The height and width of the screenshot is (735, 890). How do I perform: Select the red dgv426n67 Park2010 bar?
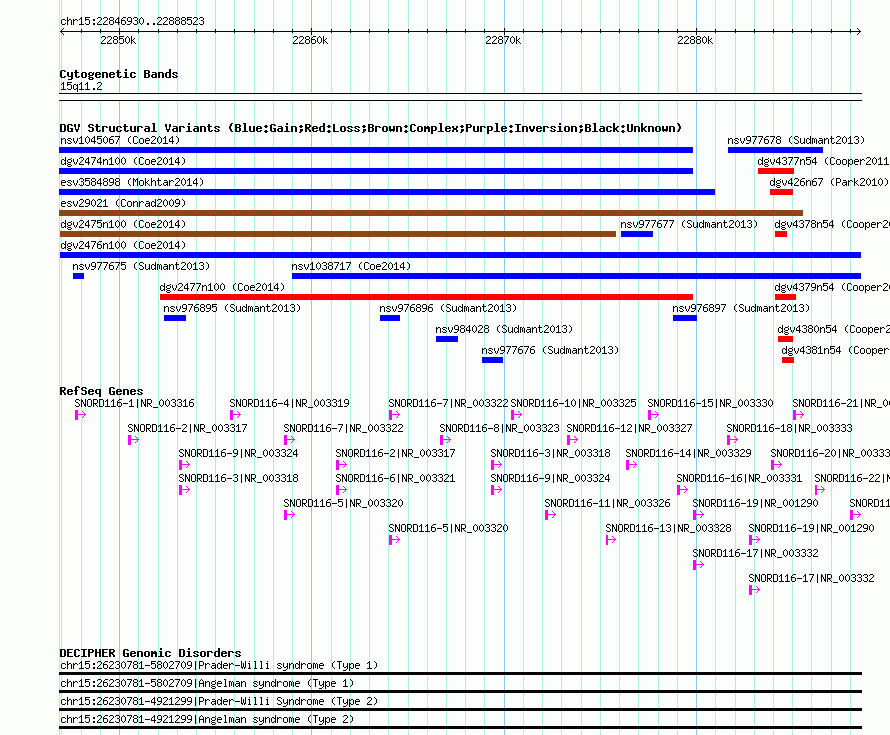pyautogui.click(x=782, y=192)
